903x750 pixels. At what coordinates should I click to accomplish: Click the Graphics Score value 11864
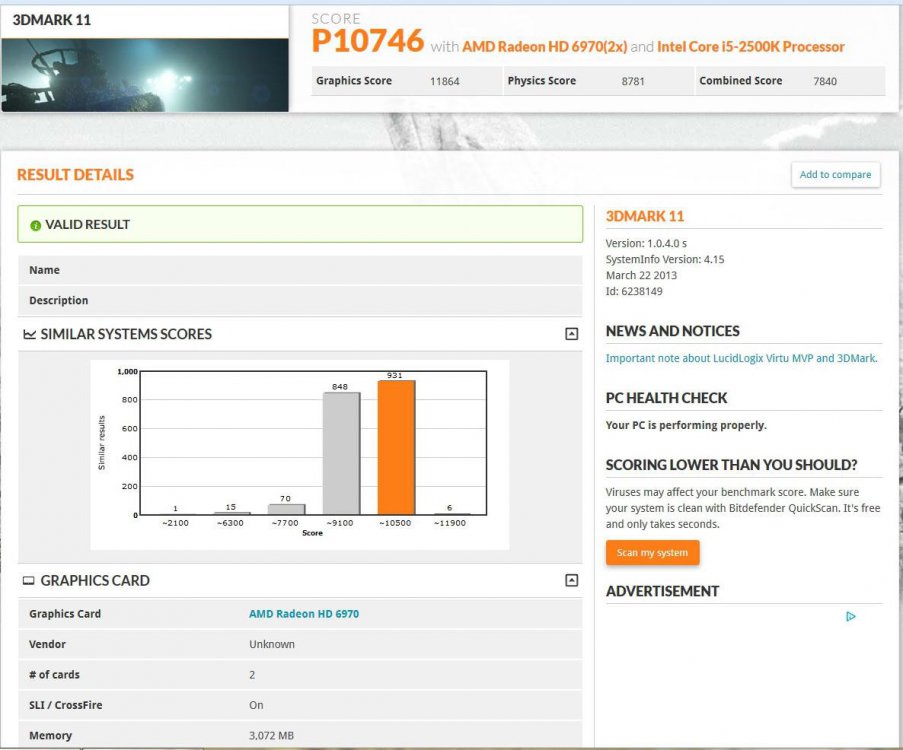pyautogui.click(x=445, y=81)
